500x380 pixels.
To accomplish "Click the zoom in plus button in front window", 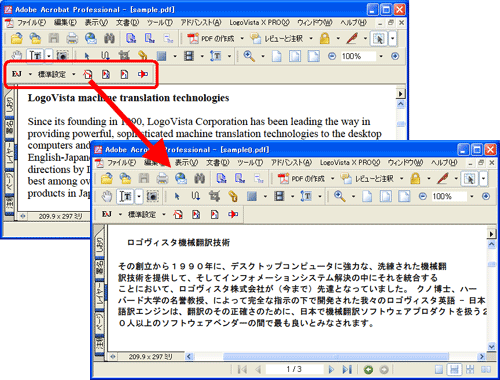I will 486,196.
